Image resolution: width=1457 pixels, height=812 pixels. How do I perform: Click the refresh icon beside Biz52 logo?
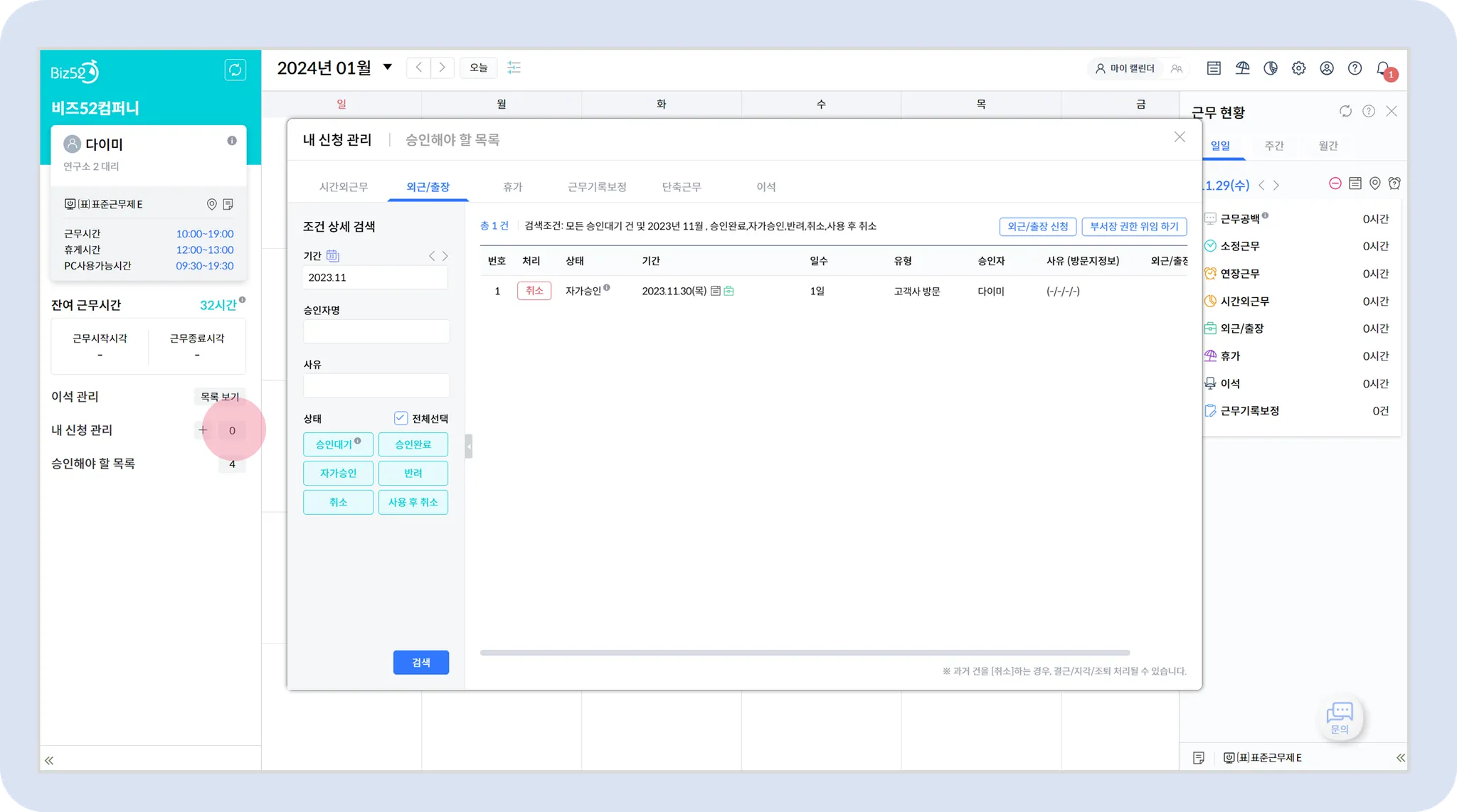coord(235,70)
